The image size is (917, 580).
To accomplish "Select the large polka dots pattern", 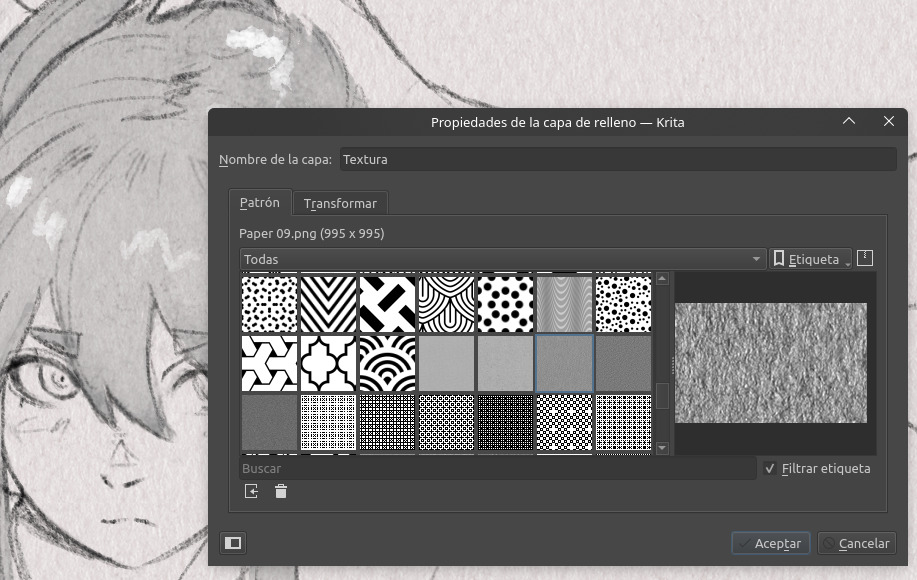I will [x=506, y=304].
